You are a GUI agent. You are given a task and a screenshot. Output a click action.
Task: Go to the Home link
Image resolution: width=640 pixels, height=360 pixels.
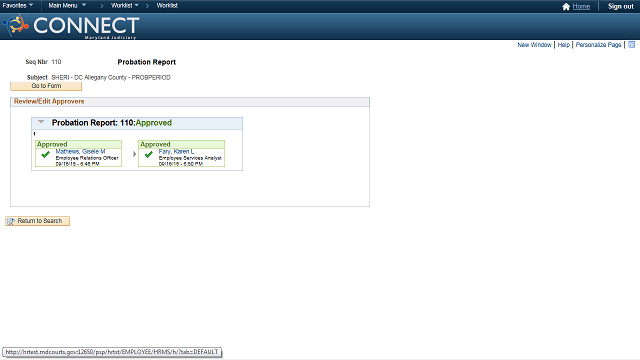tap(581, 7)
